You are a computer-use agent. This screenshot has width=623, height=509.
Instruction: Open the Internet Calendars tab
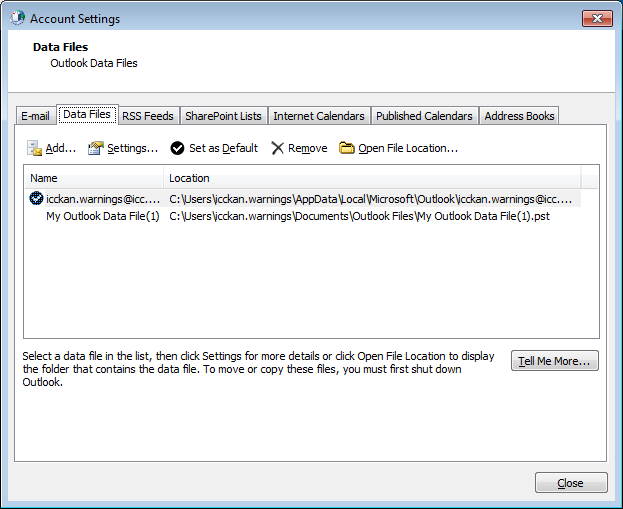coord(319,116)
